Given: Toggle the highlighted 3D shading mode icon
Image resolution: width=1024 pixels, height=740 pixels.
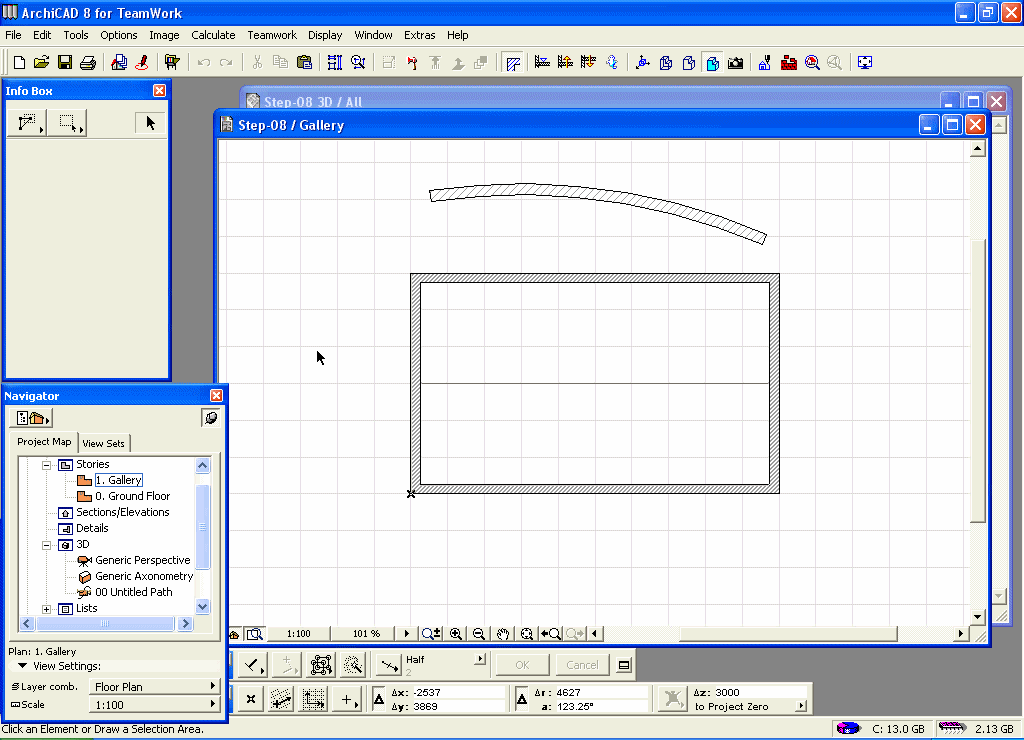Looking at the screenshot, I should [712, 62].
